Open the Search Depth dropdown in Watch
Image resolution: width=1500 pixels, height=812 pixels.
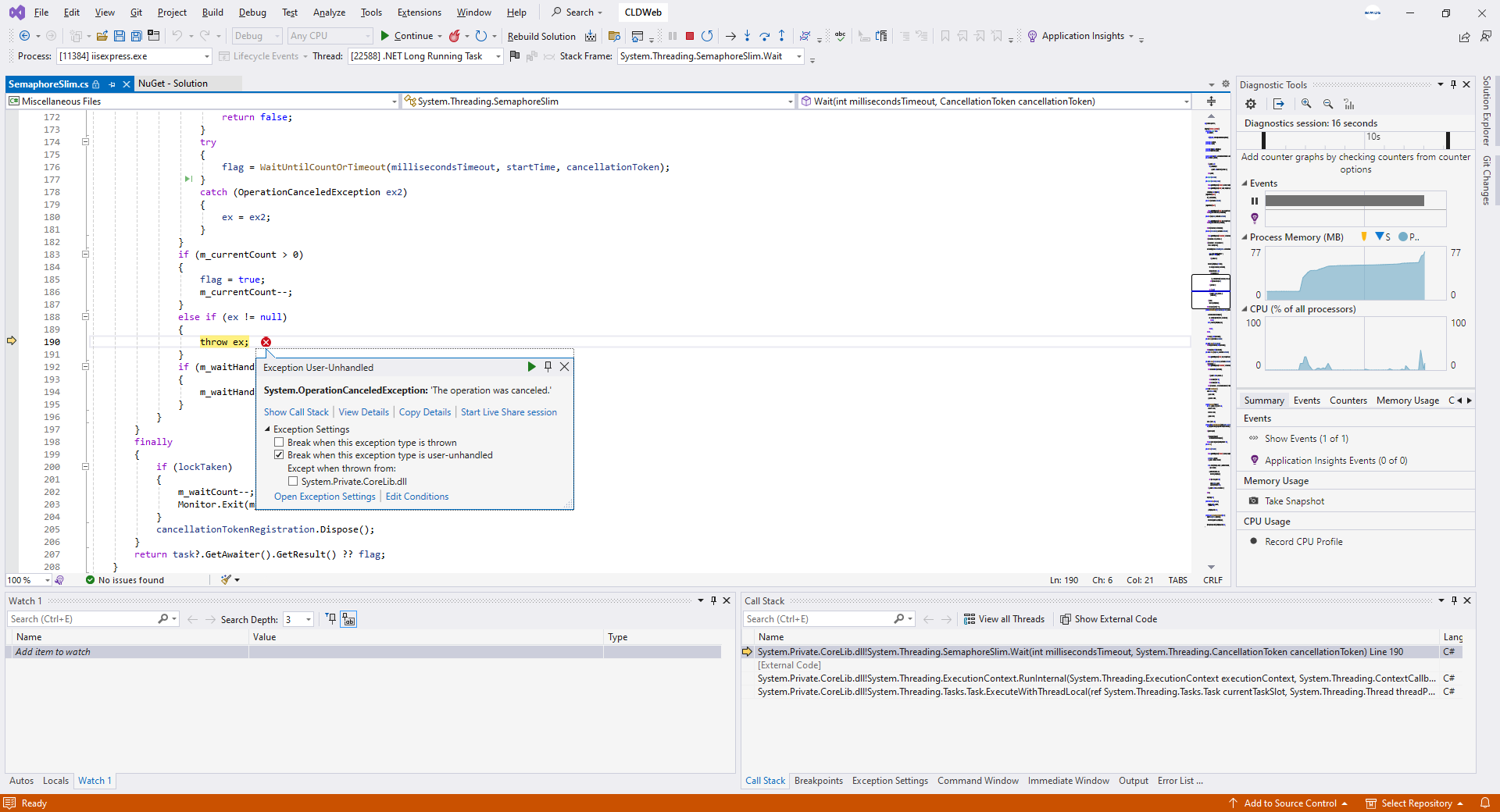click(x=298, y=619)
